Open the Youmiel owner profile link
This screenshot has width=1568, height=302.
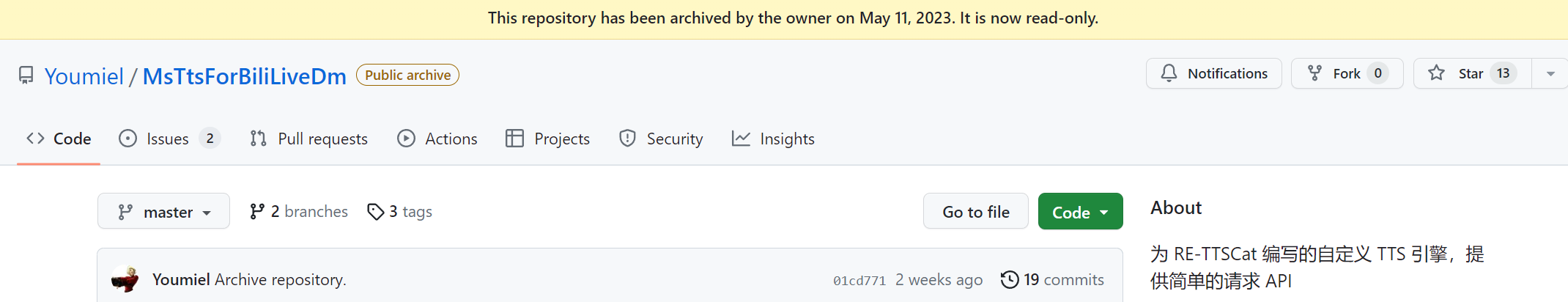pos(84,76)
